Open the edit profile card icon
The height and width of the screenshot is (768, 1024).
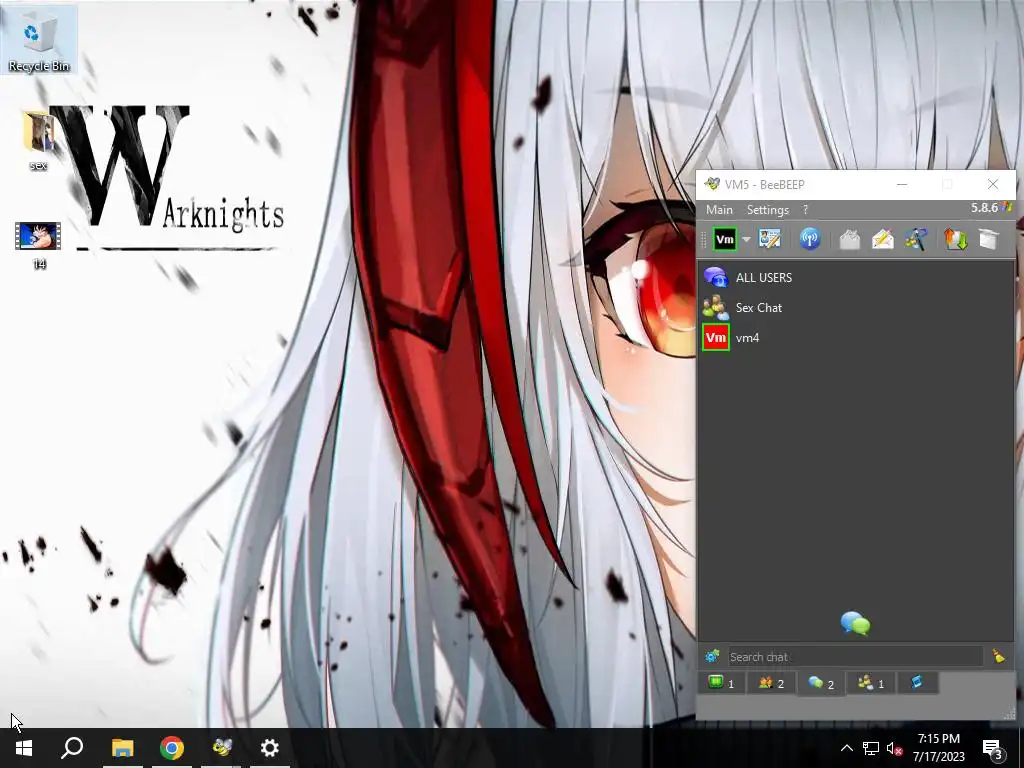click(x=769, y=239)
